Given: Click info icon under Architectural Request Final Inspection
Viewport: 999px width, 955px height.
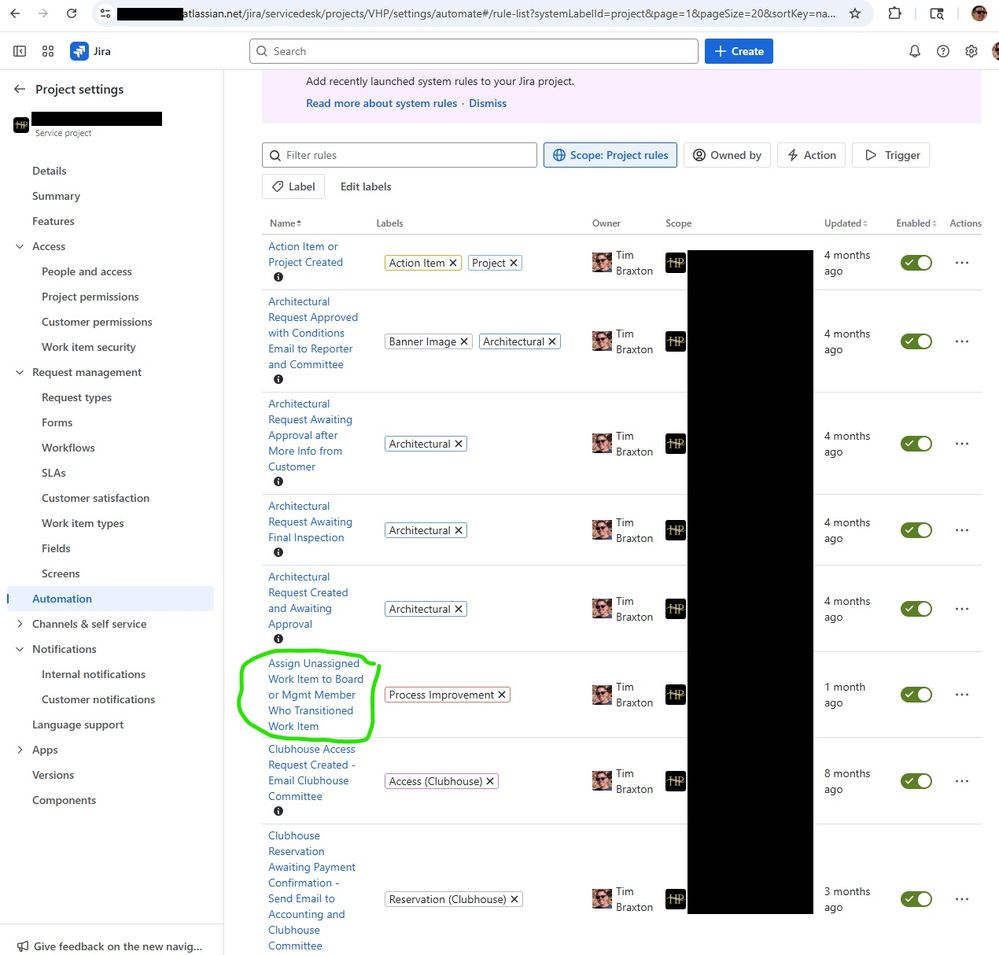Looking at the screenshot, I should tap(278, 553).
